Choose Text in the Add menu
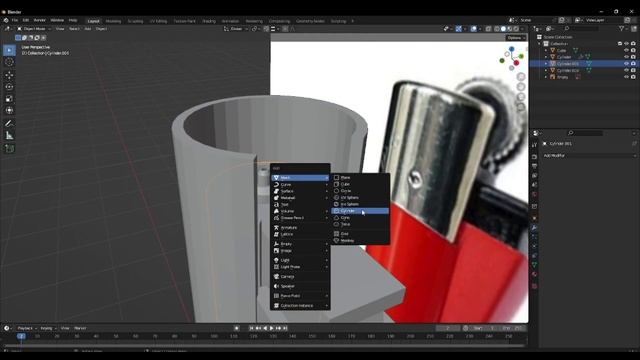Viewport: 640px width, 360px height. coord(300,204)
